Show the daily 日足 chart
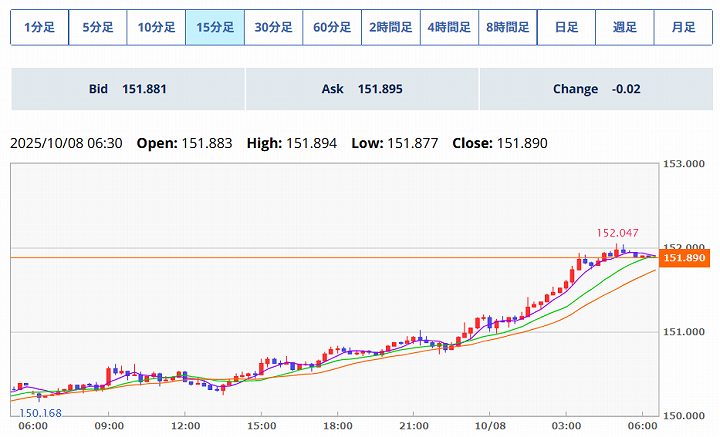 click(x=566, y=27)
